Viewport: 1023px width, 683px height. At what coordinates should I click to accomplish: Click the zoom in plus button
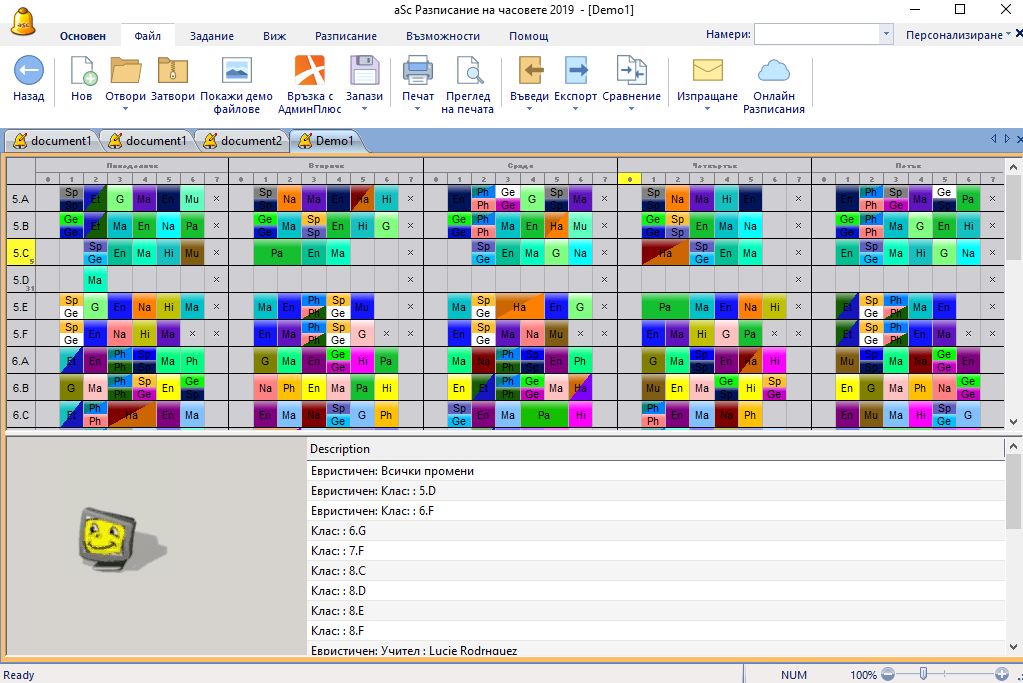coord(1002,675)
